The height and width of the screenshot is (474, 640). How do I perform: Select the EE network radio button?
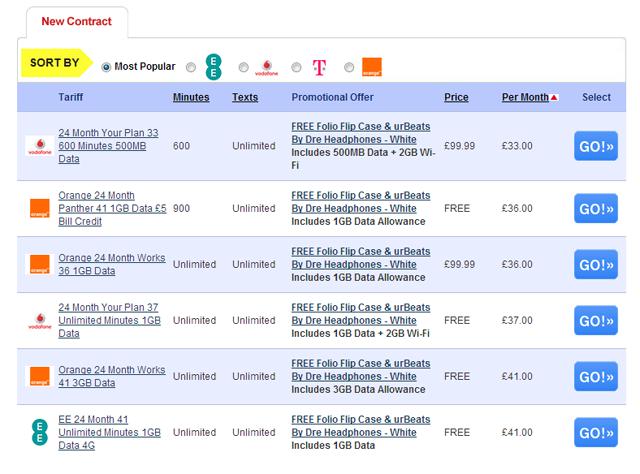(x=191, y=67)
